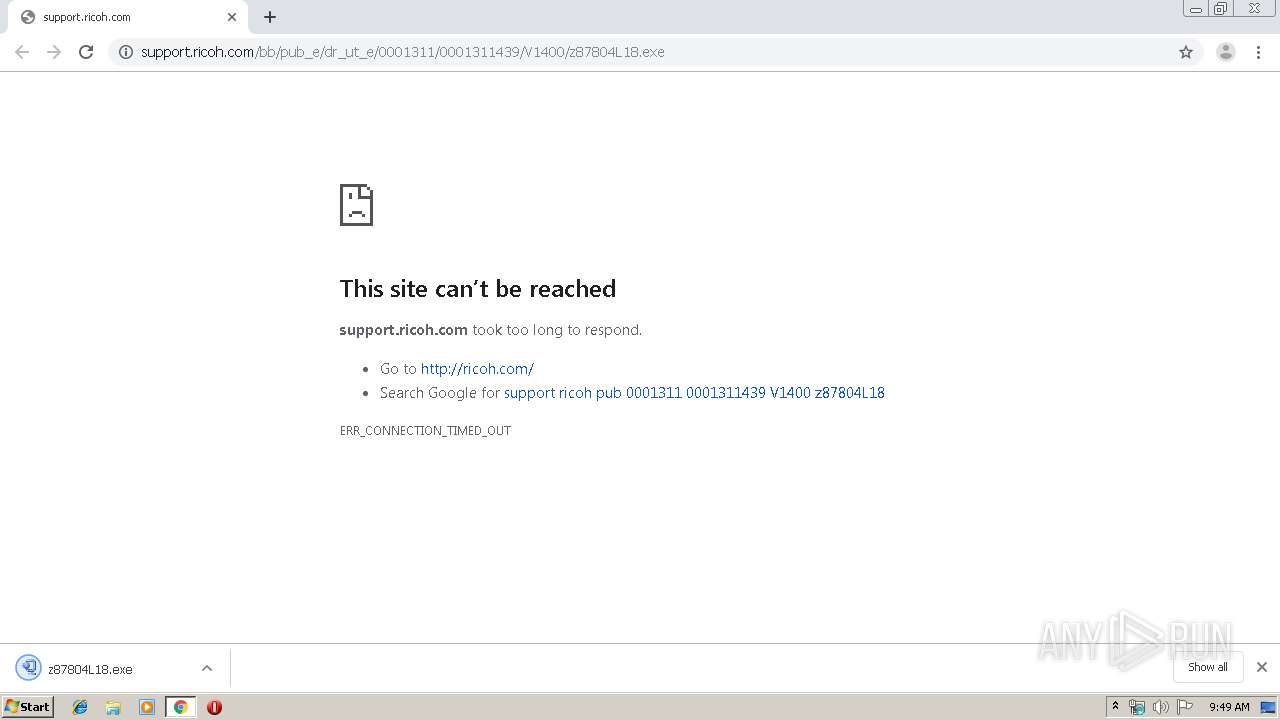Open the Windows Start menu
This screenshot has height=720, width=1280.
click(28, 707)
